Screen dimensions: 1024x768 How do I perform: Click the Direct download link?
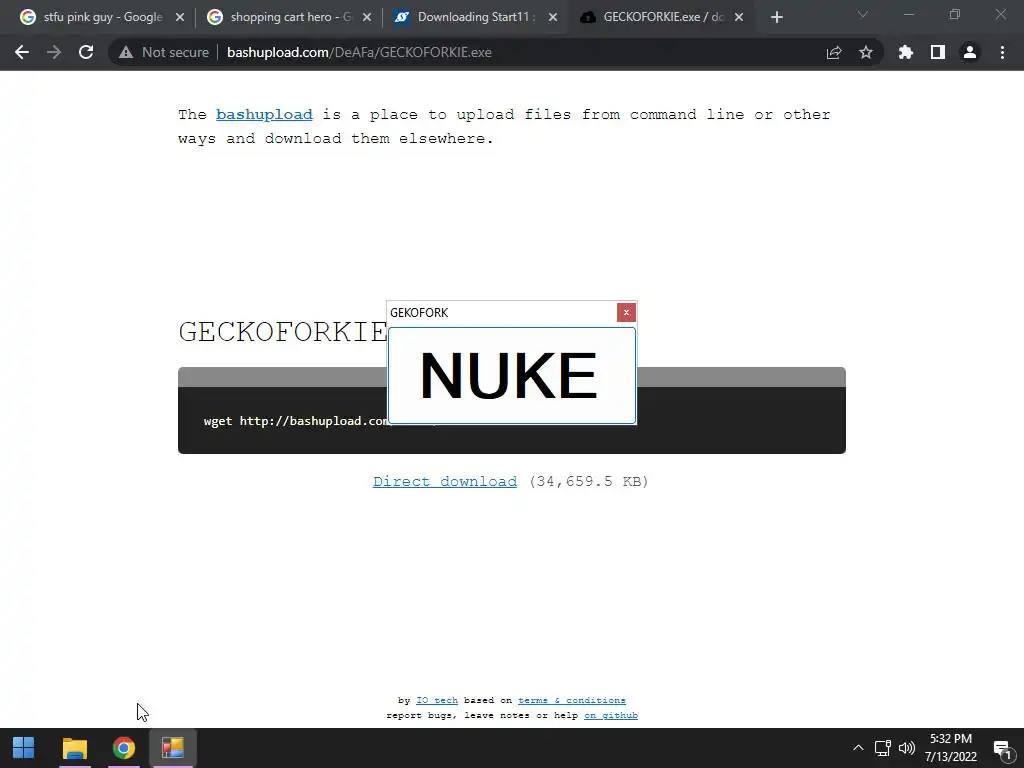tap(445, 482)
